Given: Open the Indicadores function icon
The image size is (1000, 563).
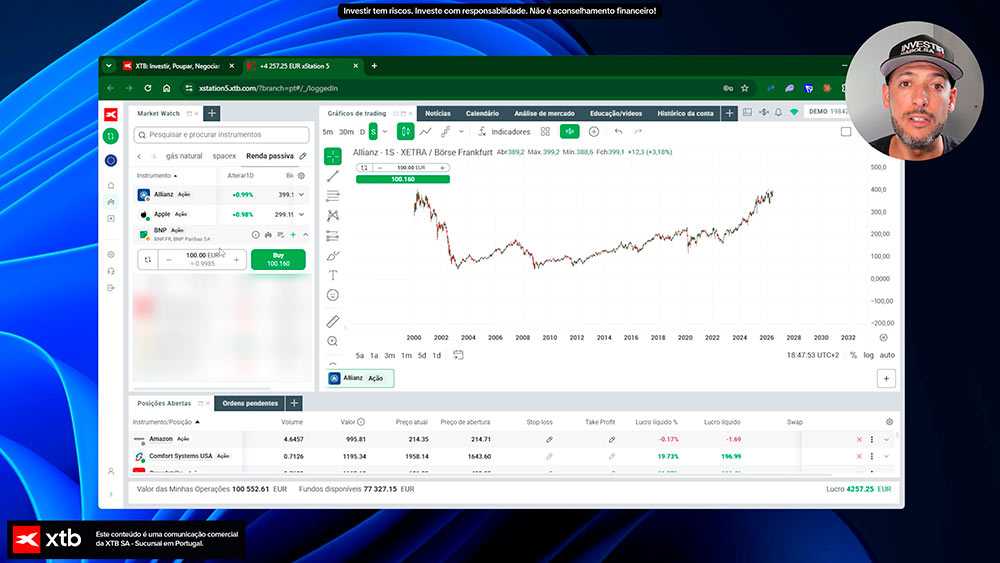Looking at the screenshot, I should [x=482, y=131].
